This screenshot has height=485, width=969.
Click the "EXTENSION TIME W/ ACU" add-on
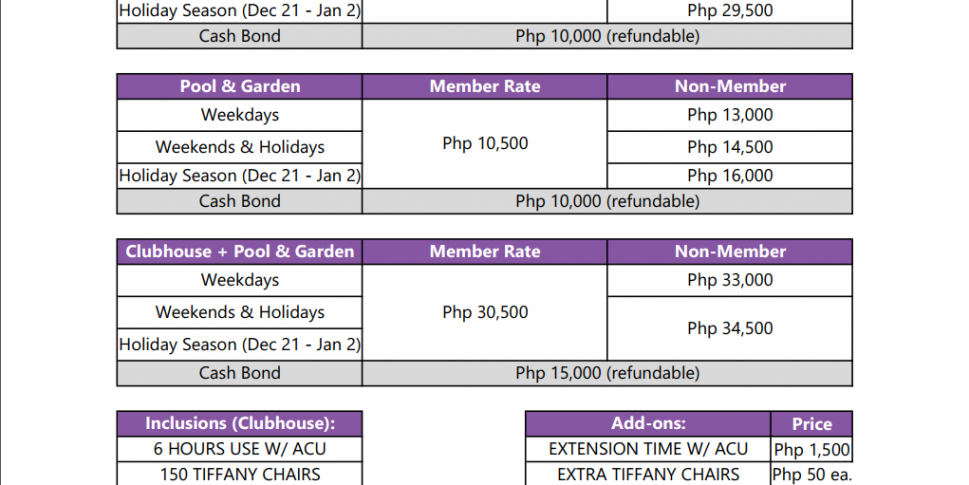pyautogui.click(x=648, y=449)
